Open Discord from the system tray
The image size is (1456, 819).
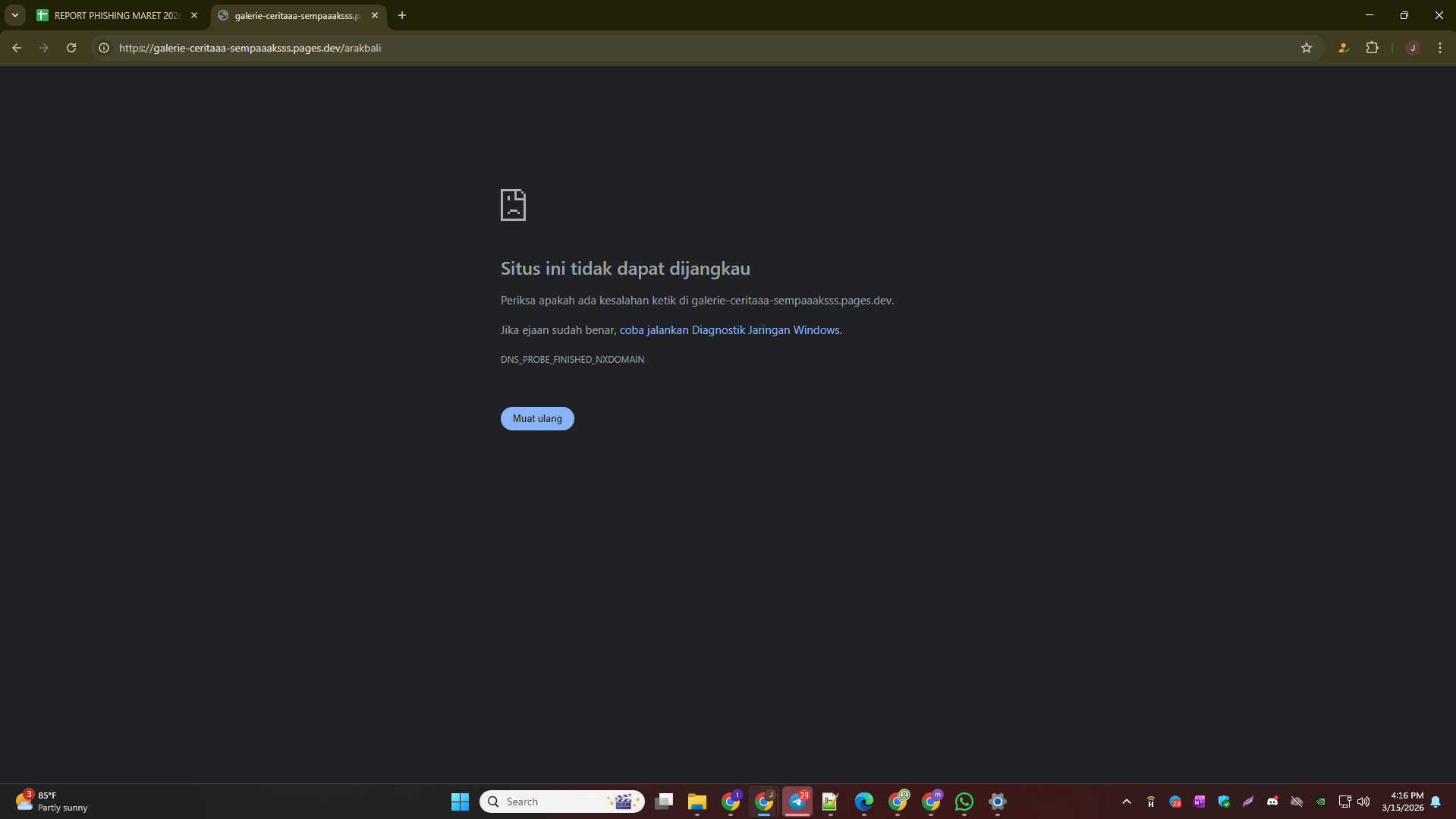click(1272, 802)
